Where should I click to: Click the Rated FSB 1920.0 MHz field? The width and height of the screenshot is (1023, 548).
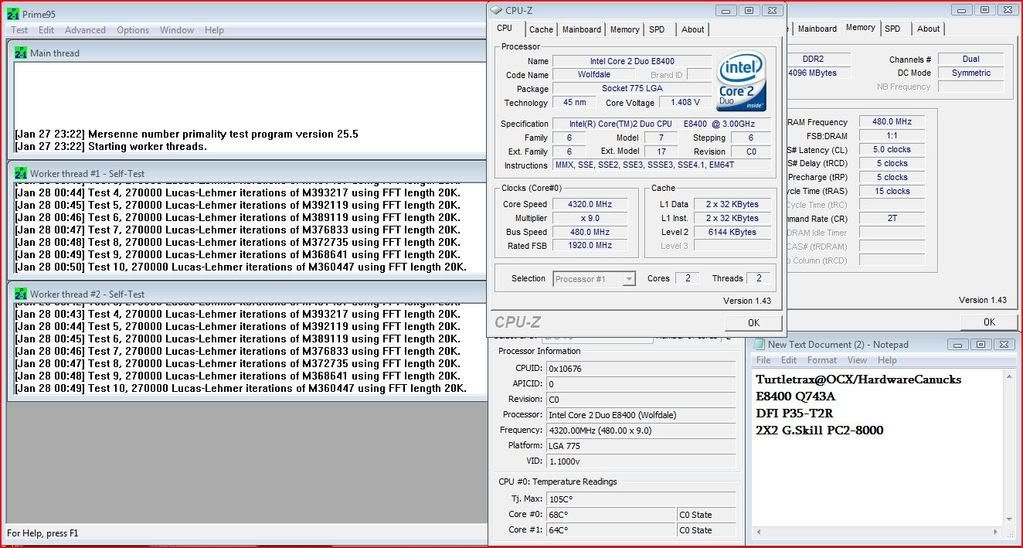coord(590,245)
